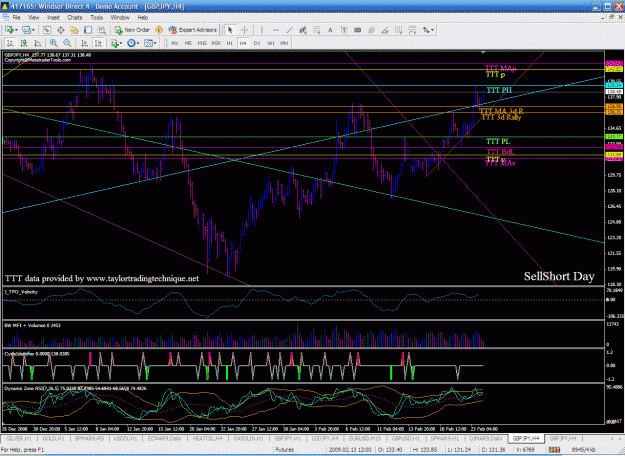This screenshot has width=625, height=456.
Task: Switch to bar chart display
Action: pyautogui.click(x=10, y=43)
